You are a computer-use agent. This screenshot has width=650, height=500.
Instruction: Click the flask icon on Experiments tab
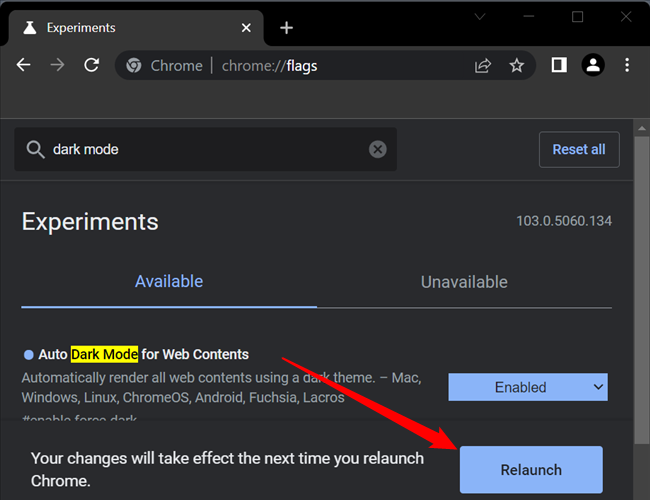30,28
